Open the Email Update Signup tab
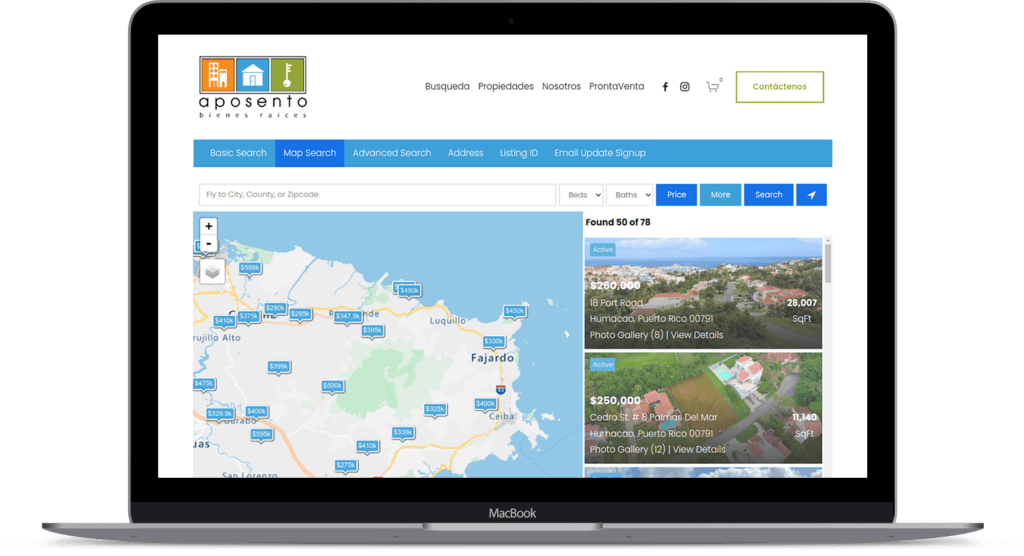Screen dimensions: 1024x556 [x=600, y=153]
